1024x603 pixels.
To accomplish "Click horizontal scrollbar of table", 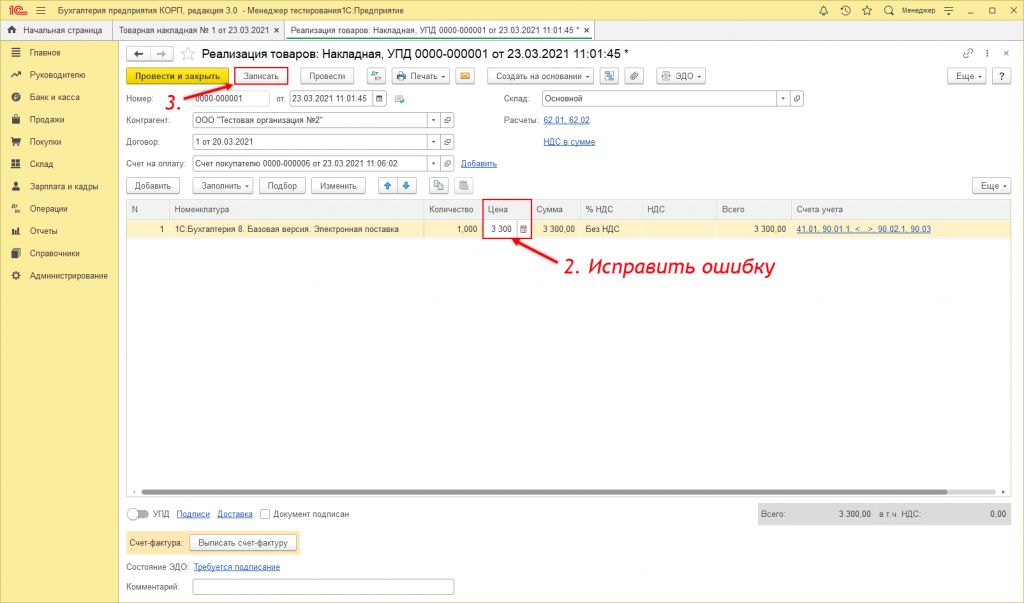I will pos(544,492).
